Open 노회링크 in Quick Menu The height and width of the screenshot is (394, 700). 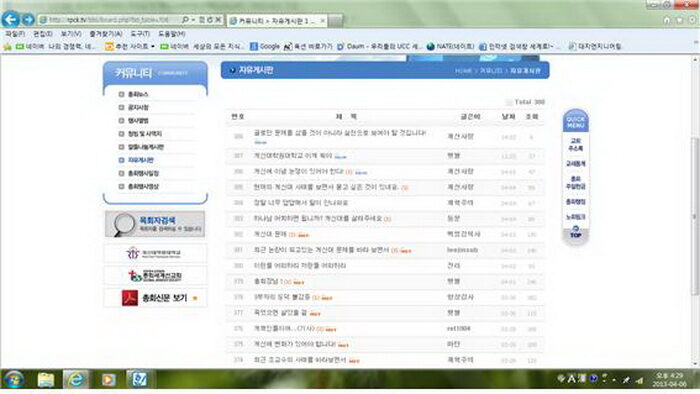[x=575, y=217]
